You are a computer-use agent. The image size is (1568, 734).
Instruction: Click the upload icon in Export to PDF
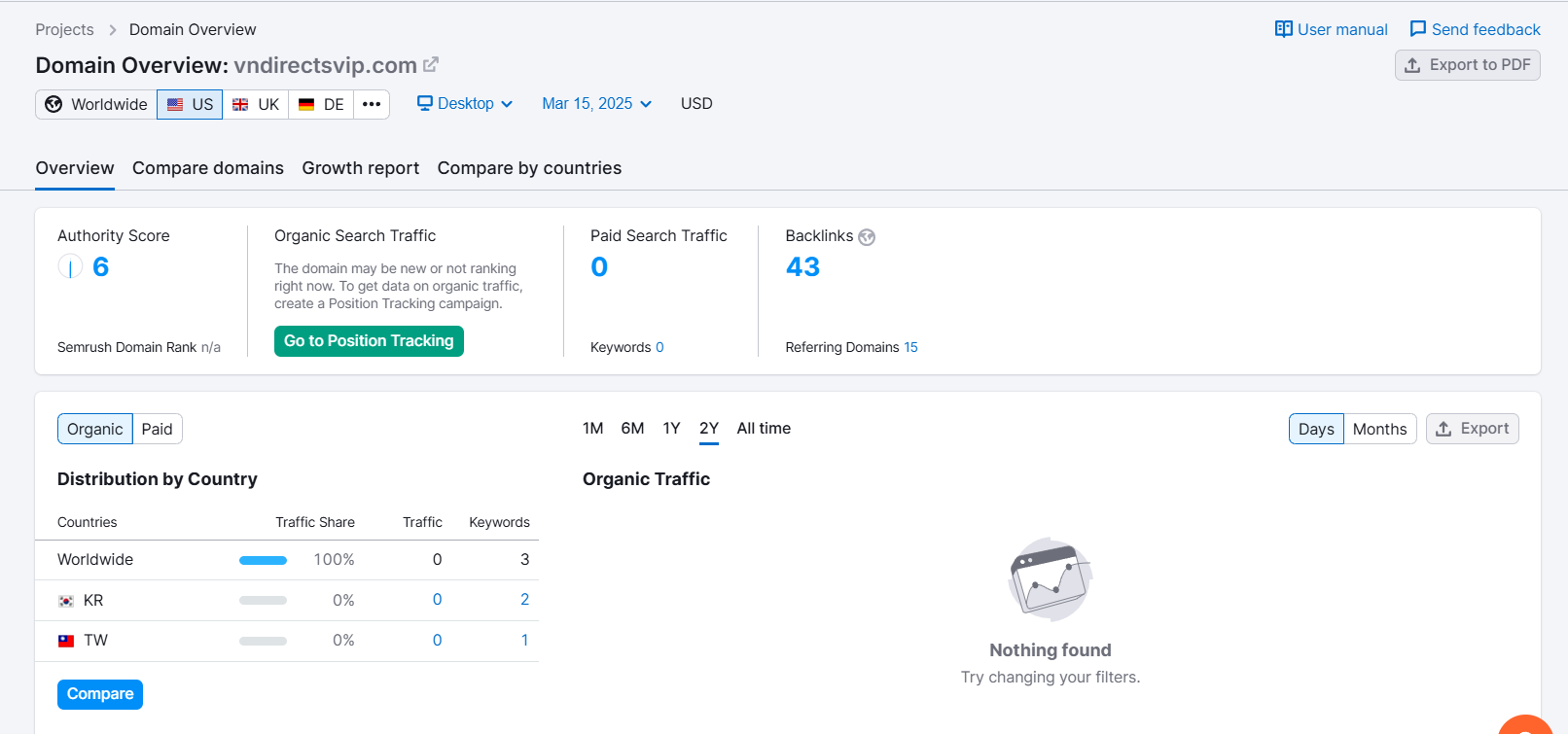pos(1412,65)
